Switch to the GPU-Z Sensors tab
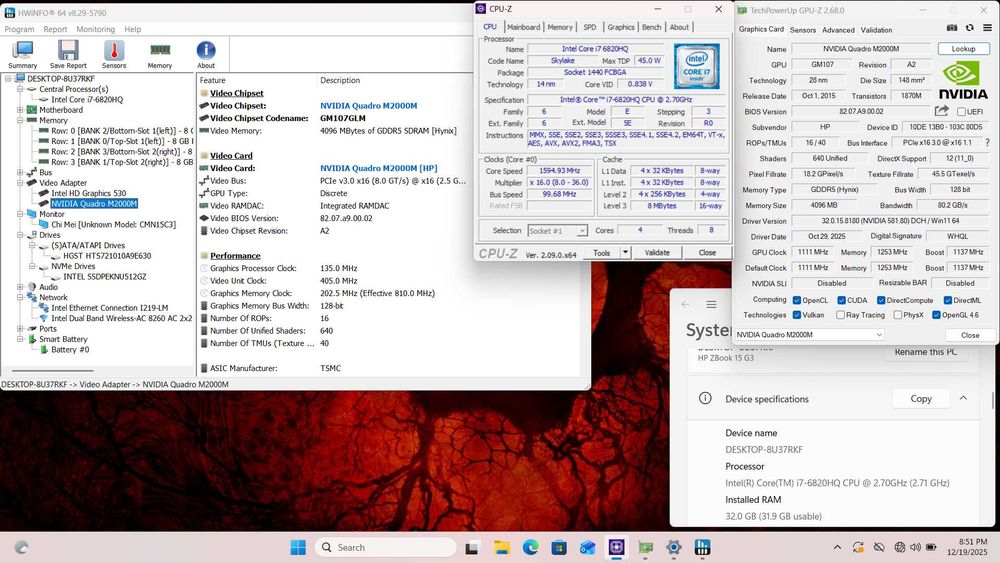 click(x=802, y=30)
